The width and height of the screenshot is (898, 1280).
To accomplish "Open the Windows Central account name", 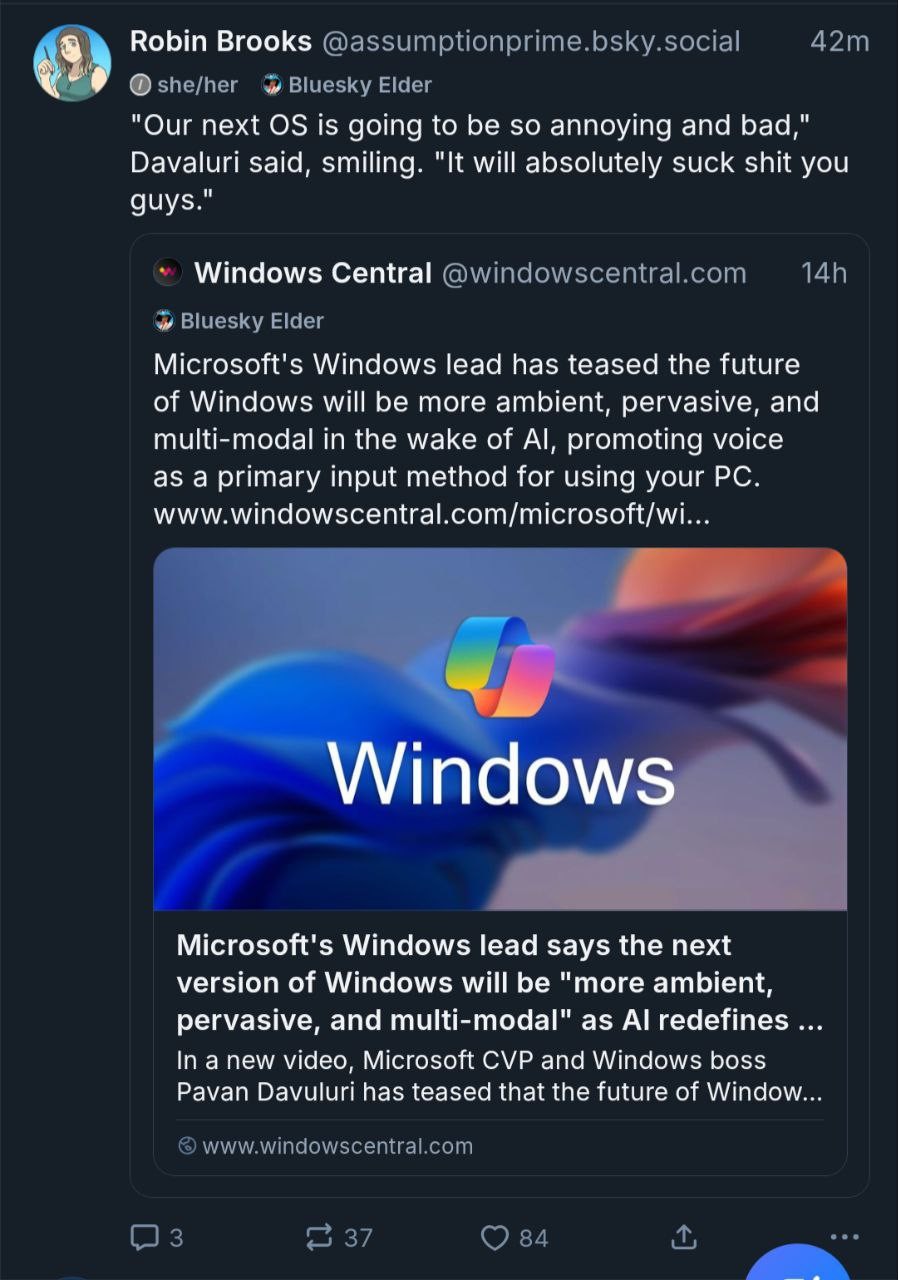I will tap(312, 272).
